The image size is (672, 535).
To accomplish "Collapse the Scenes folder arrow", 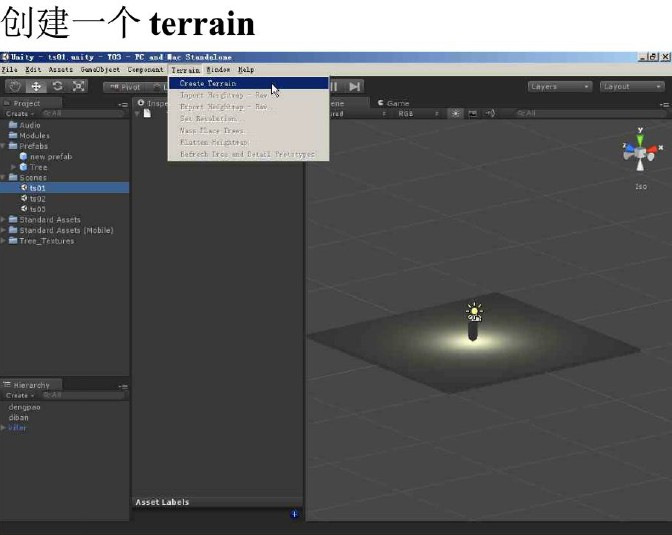I will coord(3,177).
